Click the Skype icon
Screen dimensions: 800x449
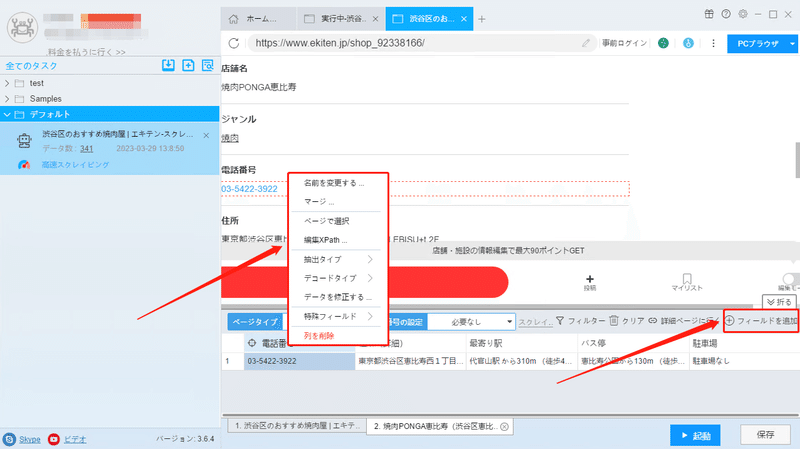coord(9,439)
